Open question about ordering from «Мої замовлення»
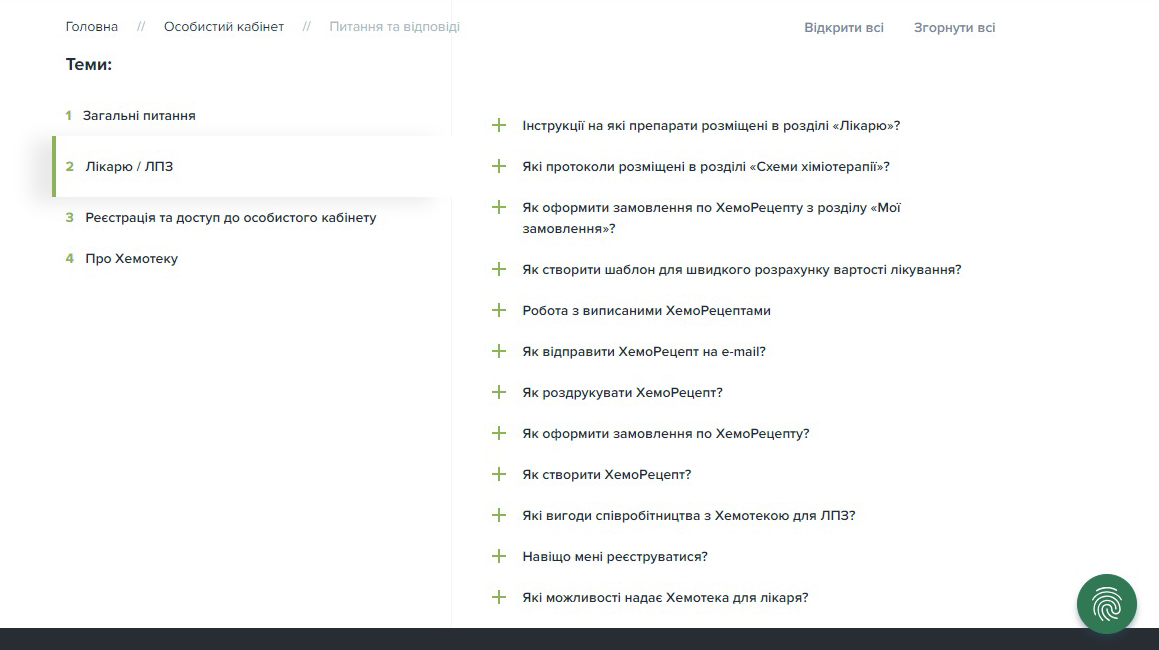Screen dimensions: 1159x650 click(x=711, y=218)
